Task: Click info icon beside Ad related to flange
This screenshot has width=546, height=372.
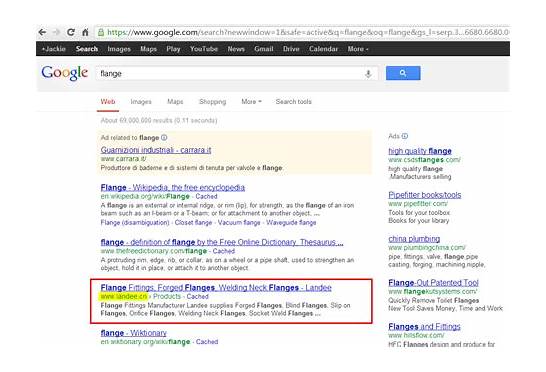Action: click(x=164, y=138)
